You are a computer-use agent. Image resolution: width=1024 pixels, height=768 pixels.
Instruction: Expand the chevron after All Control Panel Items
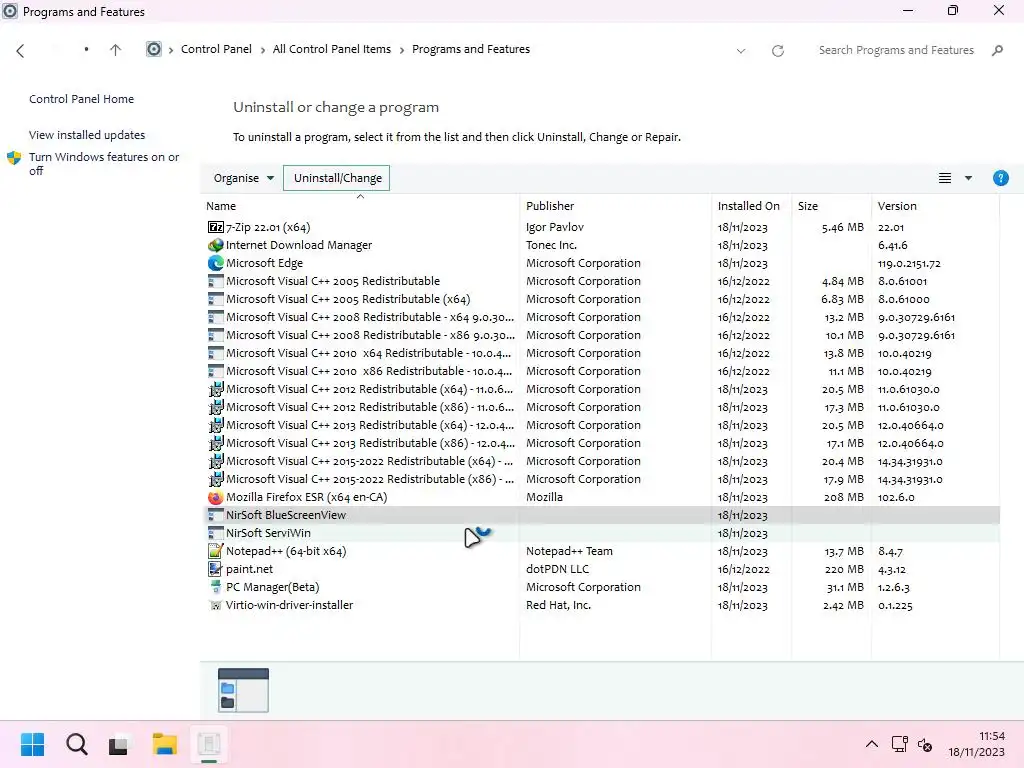click(402, 50)
